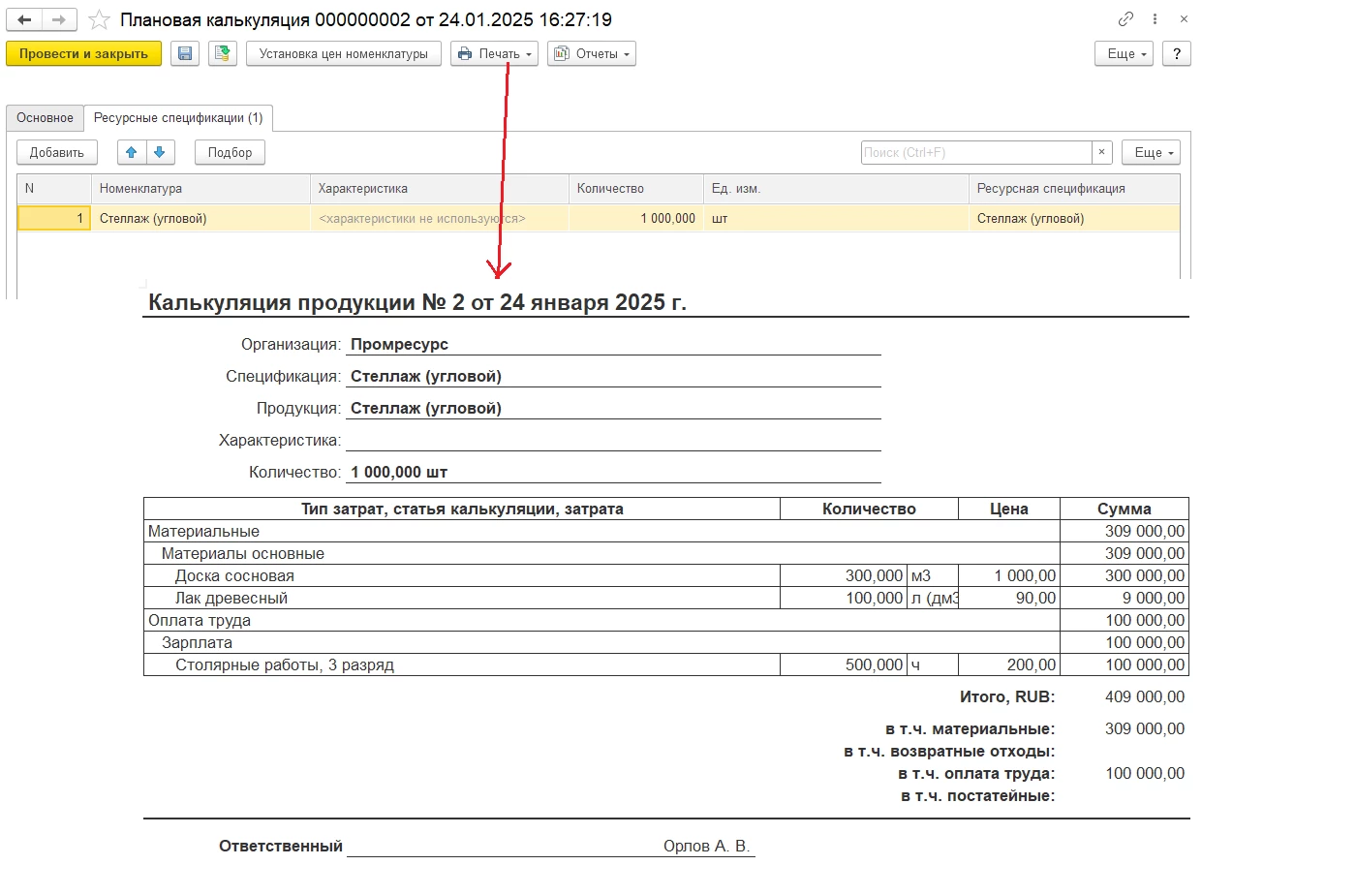Screen dimensions: 1356x896
Task: Select Стеллаж (угловой) in Ресурсная спецификация column
Action: [x=1074, y=218]
